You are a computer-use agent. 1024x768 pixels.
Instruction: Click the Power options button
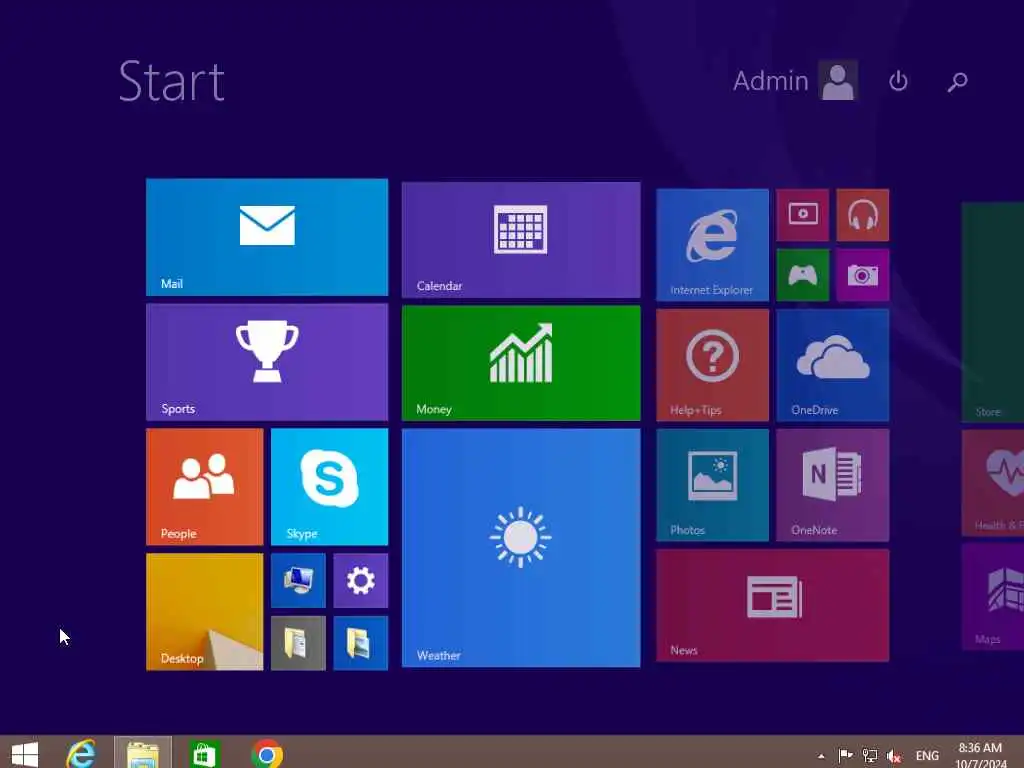point(898,81)
